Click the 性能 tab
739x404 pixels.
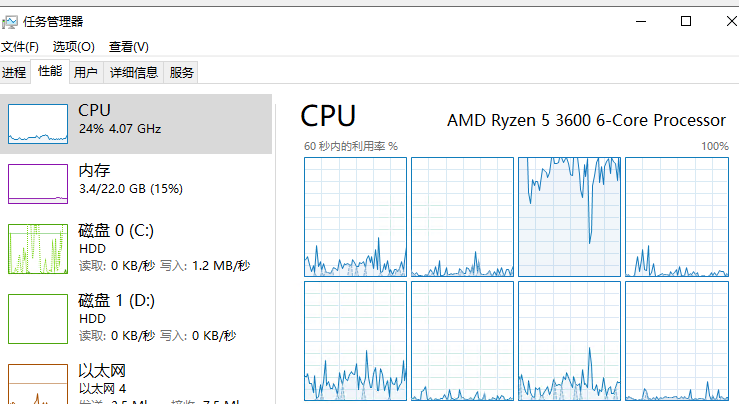tap(50, 72)
